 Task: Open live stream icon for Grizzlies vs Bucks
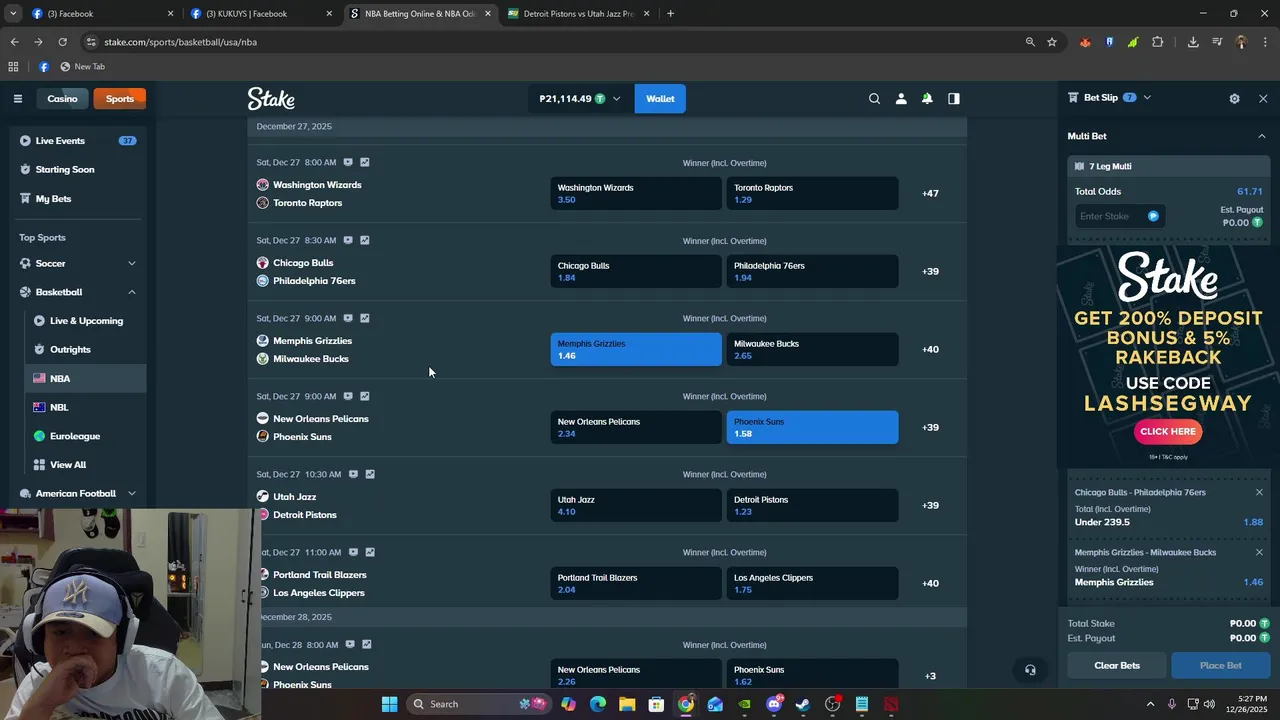click(348, 318)
